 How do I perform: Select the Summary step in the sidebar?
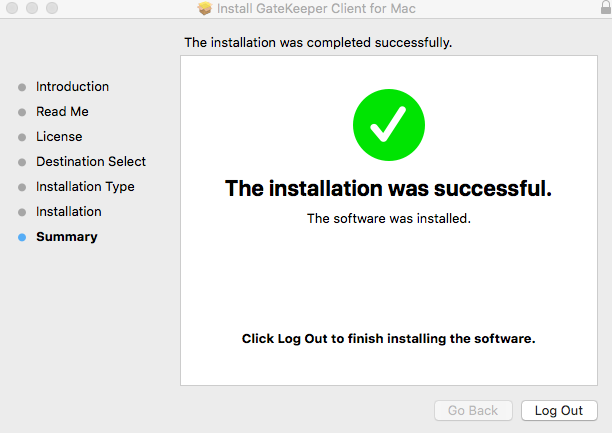click(x=67, y=237)
